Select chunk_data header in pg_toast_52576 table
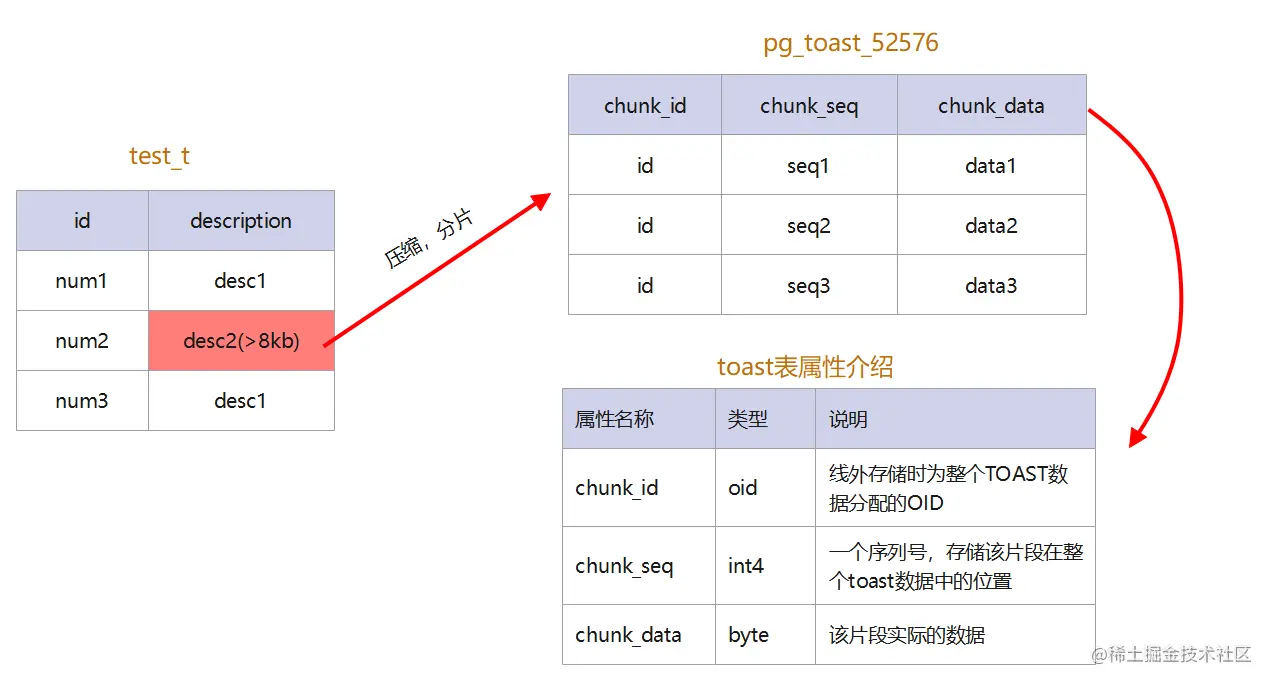Image resolution: width=1272 pixels, height=685 pixels. click(991, 105)
